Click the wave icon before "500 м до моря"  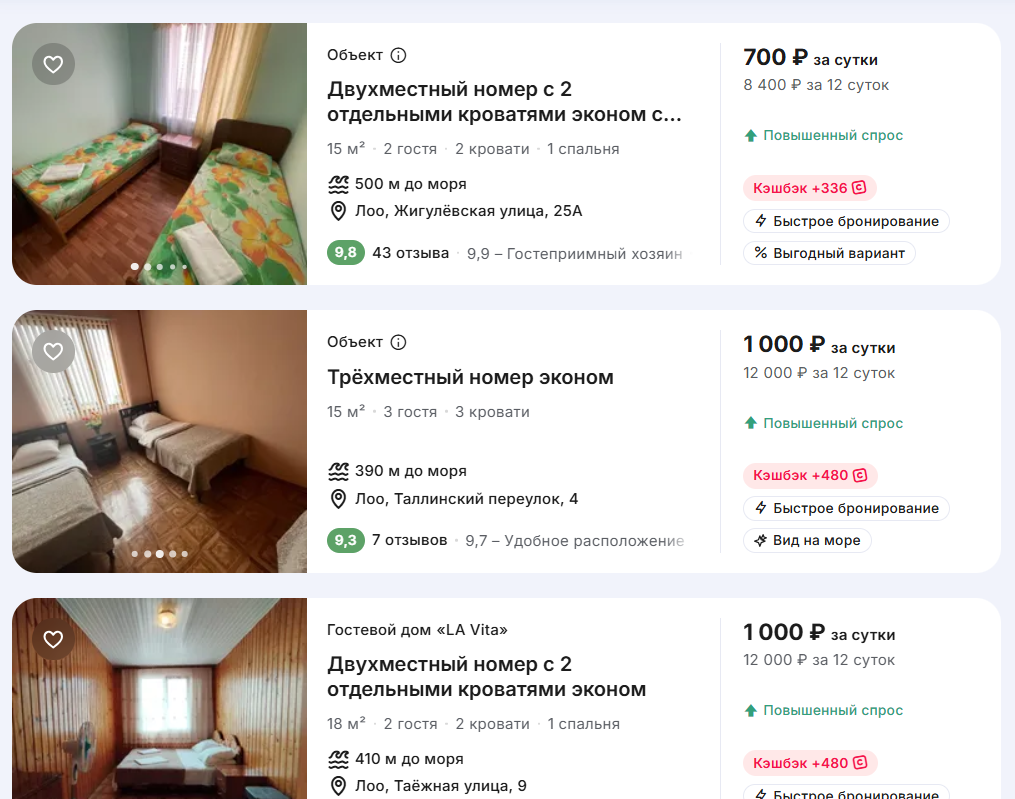[338, 183]
